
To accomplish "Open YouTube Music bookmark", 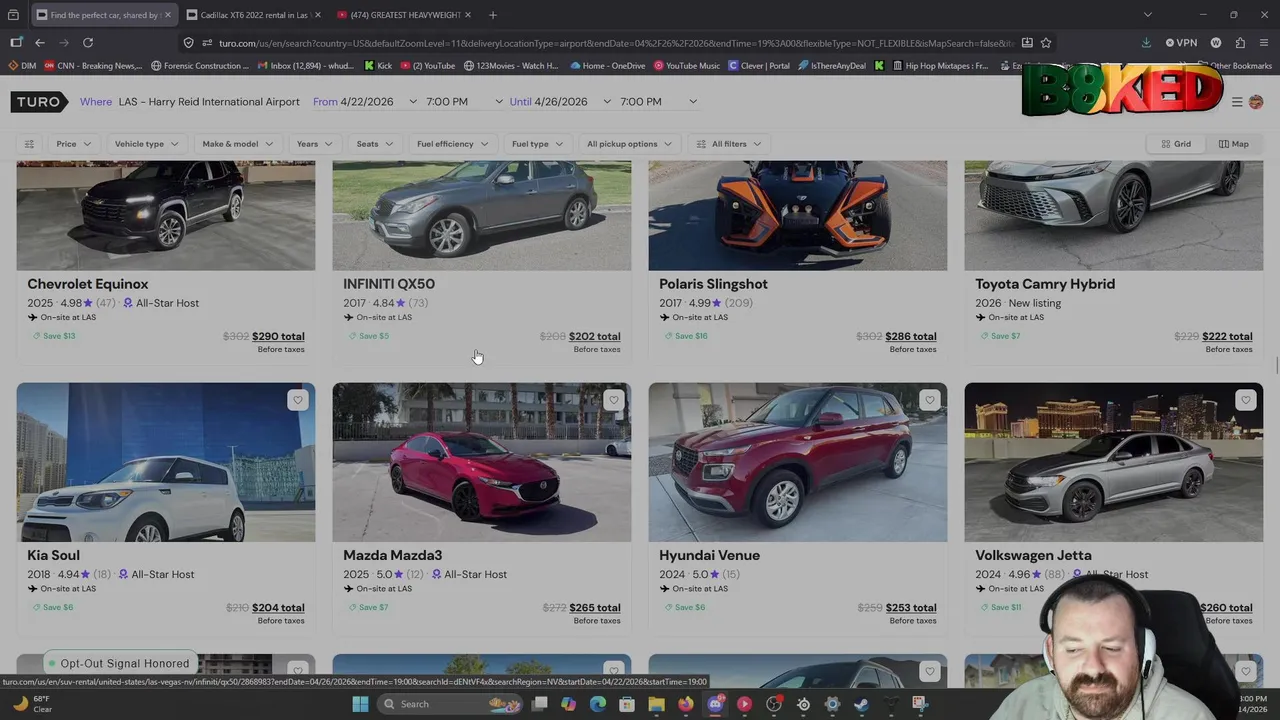I will [x=687, y=66].
